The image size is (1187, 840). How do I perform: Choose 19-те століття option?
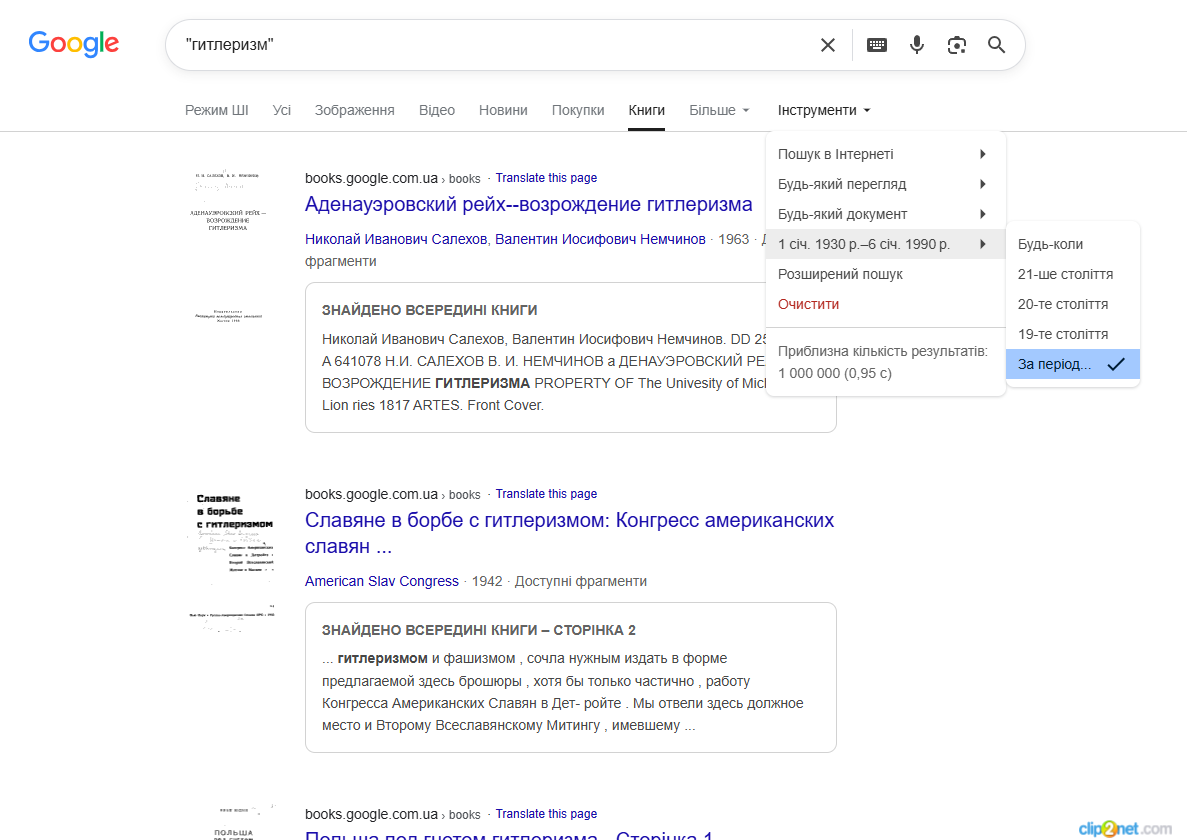pyautogui.click(x=1073, y=334)
